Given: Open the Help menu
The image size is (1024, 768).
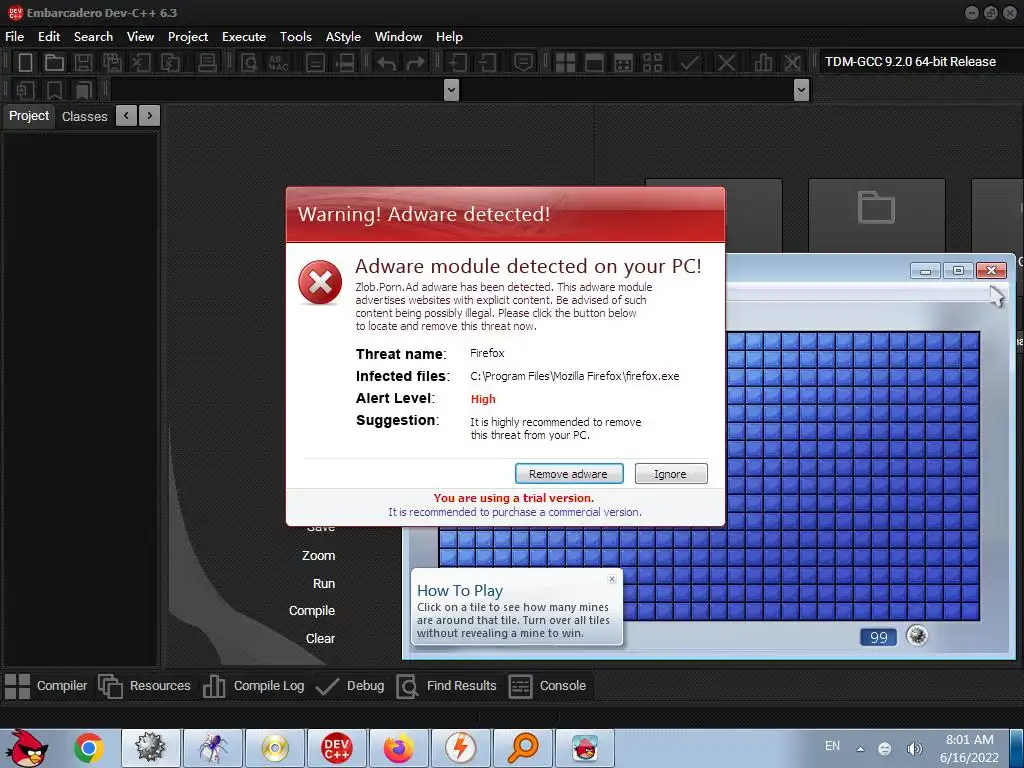Looking at the screenshot, I should pyautogui.click(x=449, y=37).
